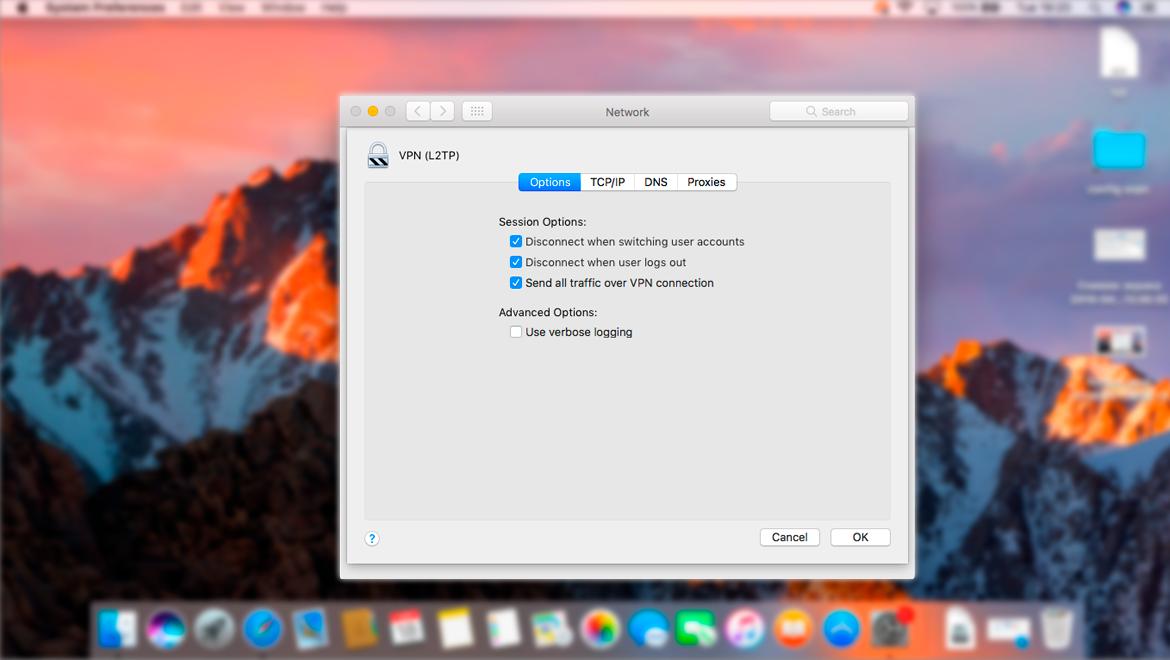The image size is (1170, 660).
Task: Select the blue folder on the desktop
Action: coord(1119,150)
